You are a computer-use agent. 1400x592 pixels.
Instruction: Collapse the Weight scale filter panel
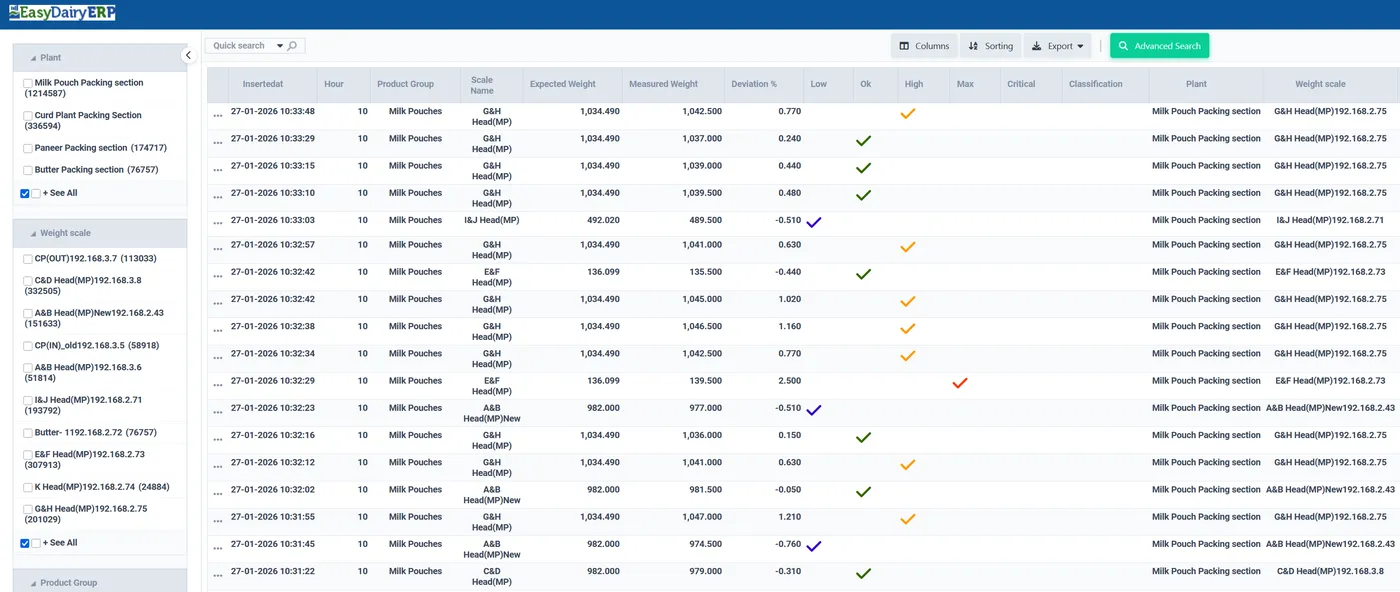(100, 233)
